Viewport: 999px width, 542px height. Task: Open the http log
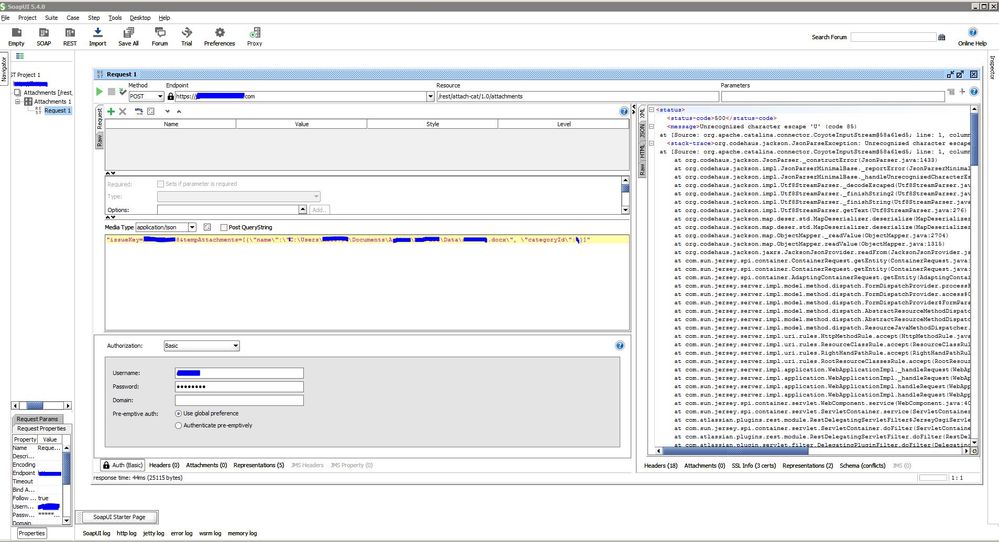point(126,533)
